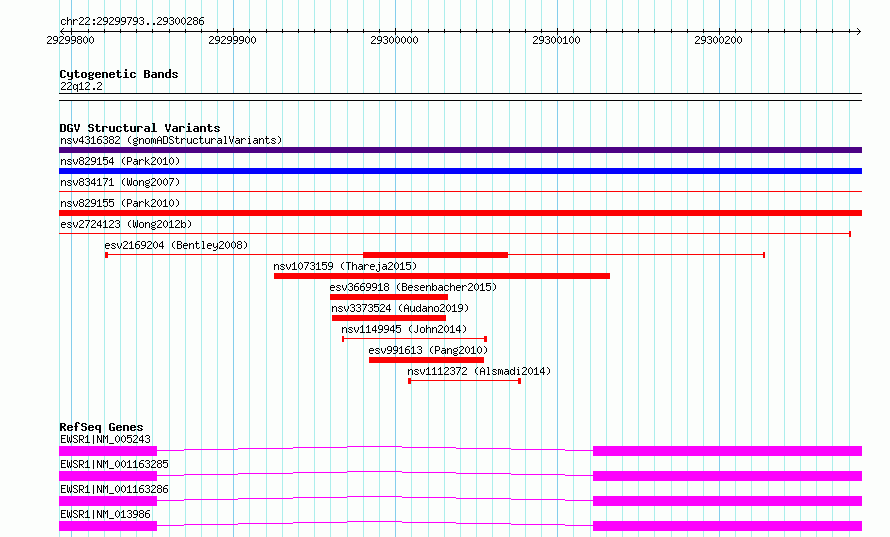Click the RefSeq Genes track title
890x537 pixels.
[x=101, y=427]
